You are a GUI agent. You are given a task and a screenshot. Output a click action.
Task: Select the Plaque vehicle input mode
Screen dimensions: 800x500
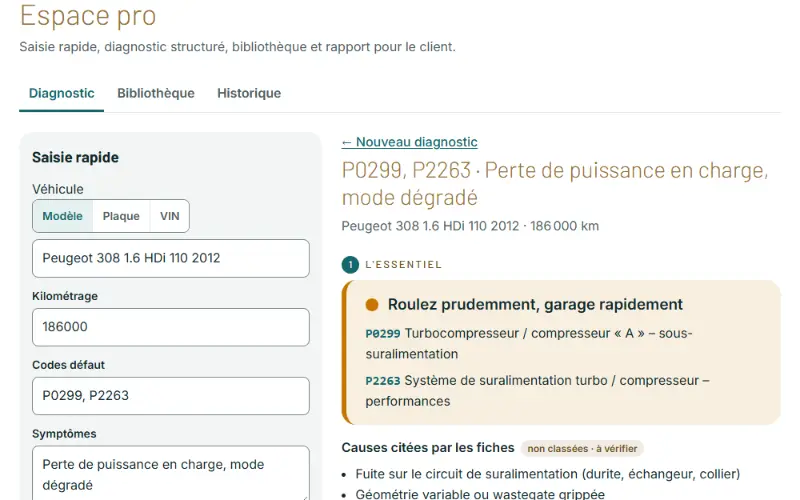point(121,216)
